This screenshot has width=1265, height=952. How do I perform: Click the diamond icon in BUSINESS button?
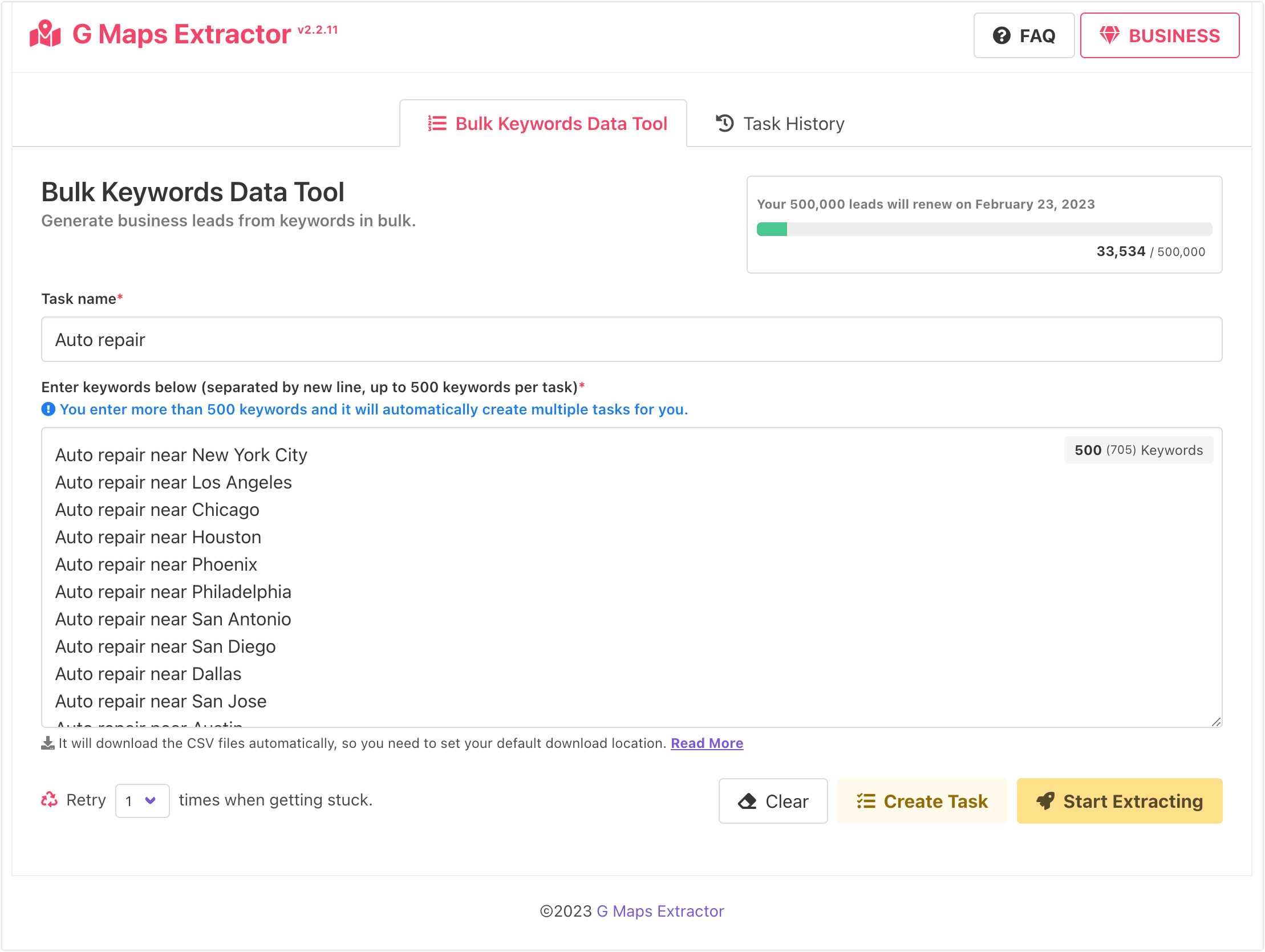coord(1109,35)
